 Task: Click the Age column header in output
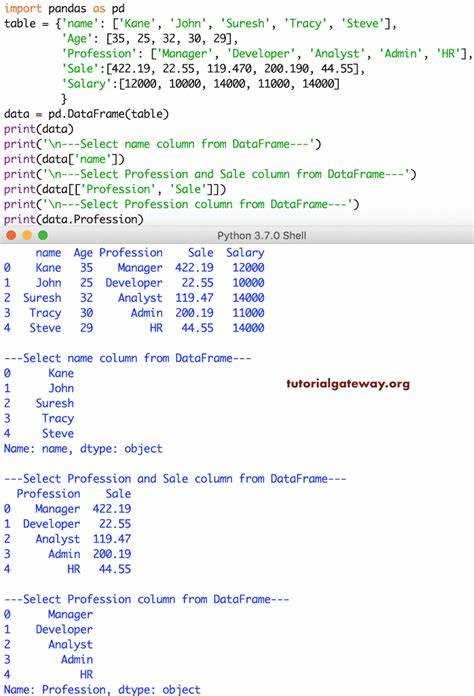(83, 253)
